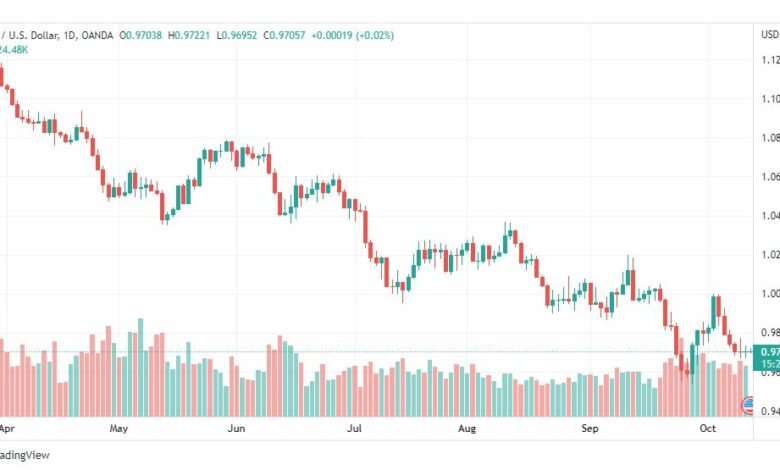Click the Oct label on time axis
The image size is (780, 470).
[707, 428]
